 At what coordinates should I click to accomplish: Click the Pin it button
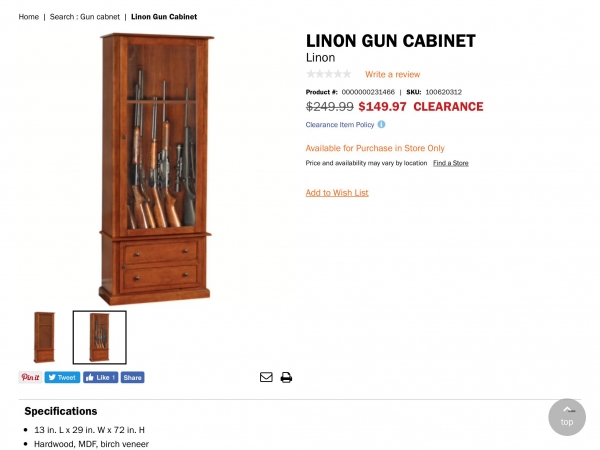30,377
